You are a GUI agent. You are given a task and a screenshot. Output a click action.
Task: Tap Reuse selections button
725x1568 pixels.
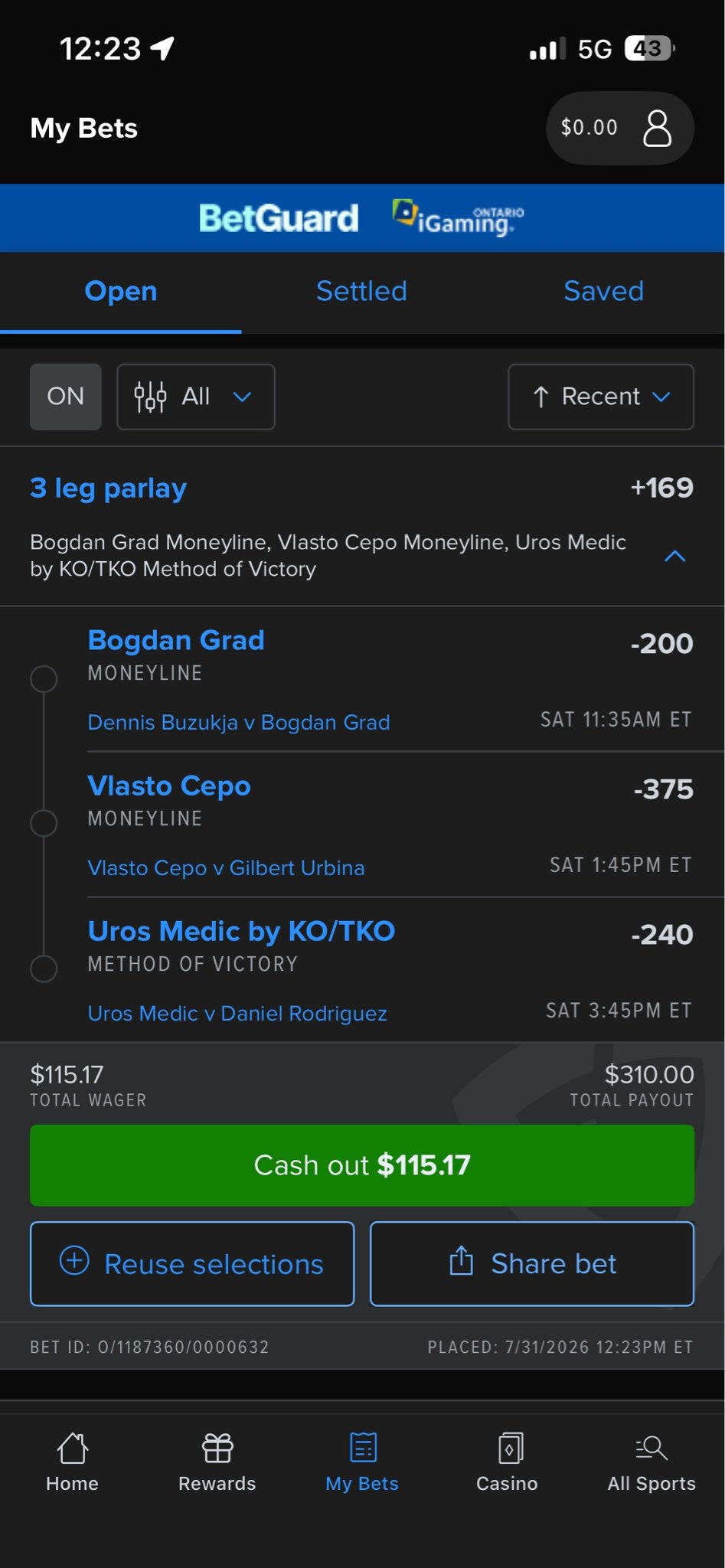click(192, 1264)
